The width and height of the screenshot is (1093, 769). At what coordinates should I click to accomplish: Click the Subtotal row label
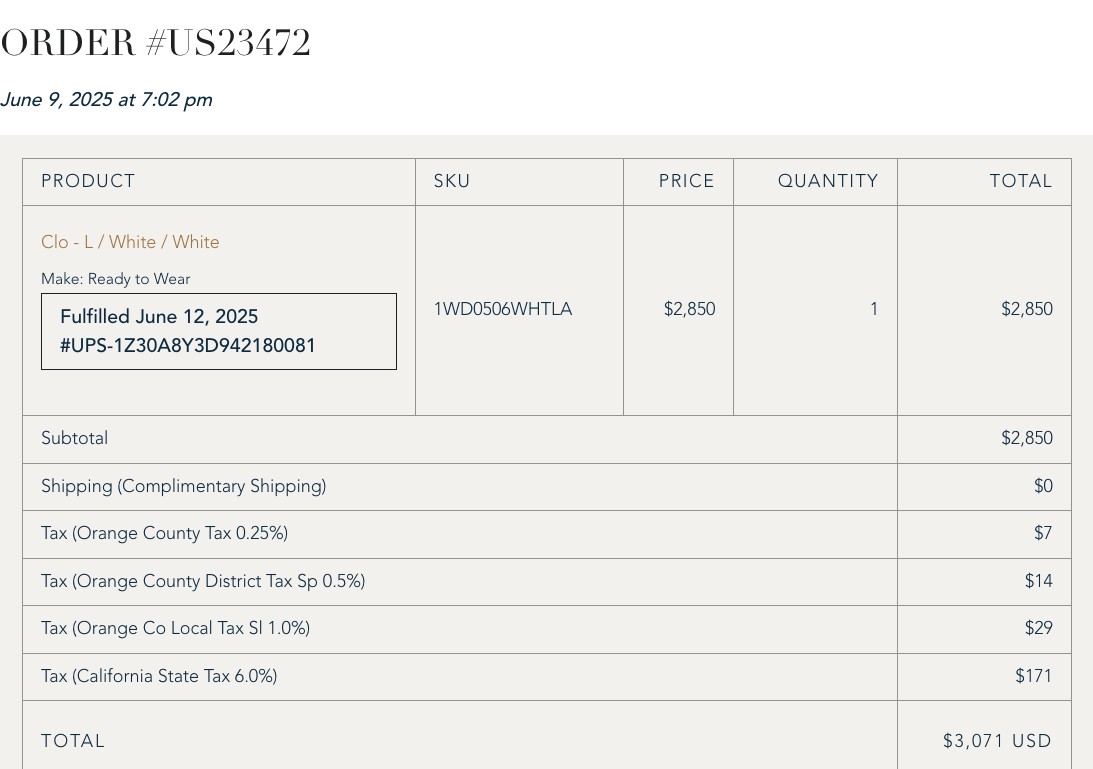point(75,438)
